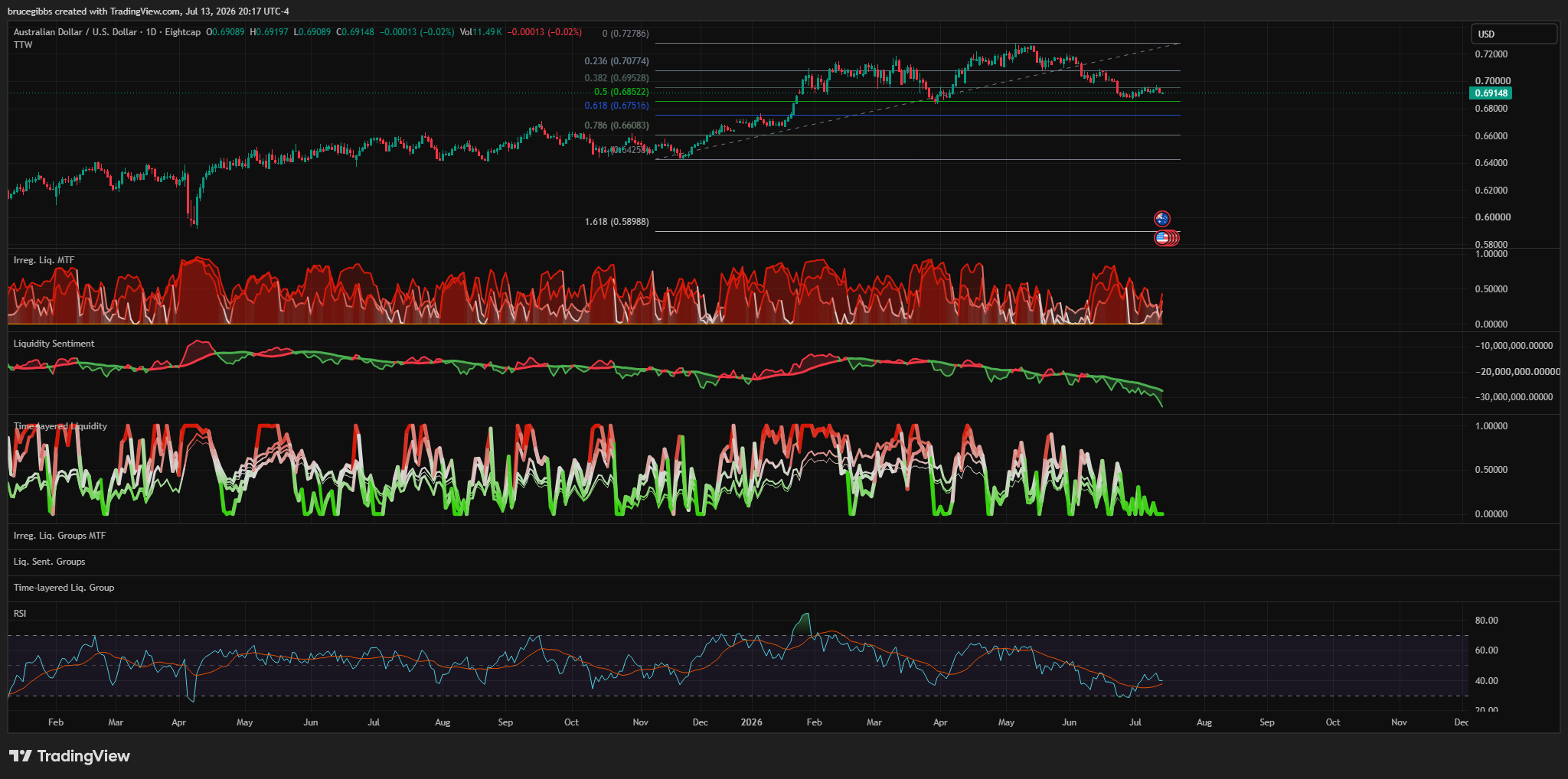Click the 0.70000 price axis label

1491,81
